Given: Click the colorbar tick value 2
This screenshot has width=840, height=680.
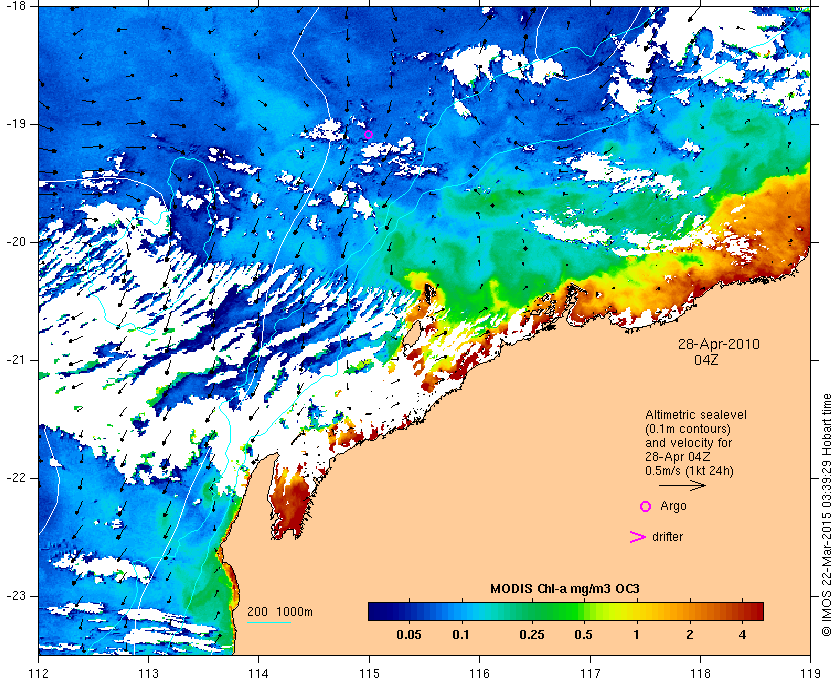Looking at the screenshot, I should click(689, 636).
